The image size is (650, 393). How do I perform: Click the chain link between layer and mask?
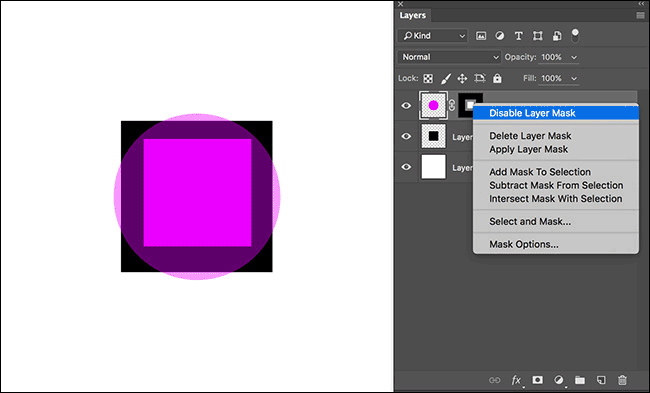coord(452,105)
